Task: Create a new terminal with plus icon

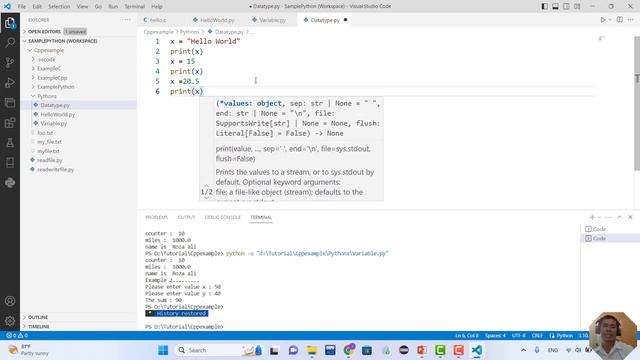Action: 592,217
